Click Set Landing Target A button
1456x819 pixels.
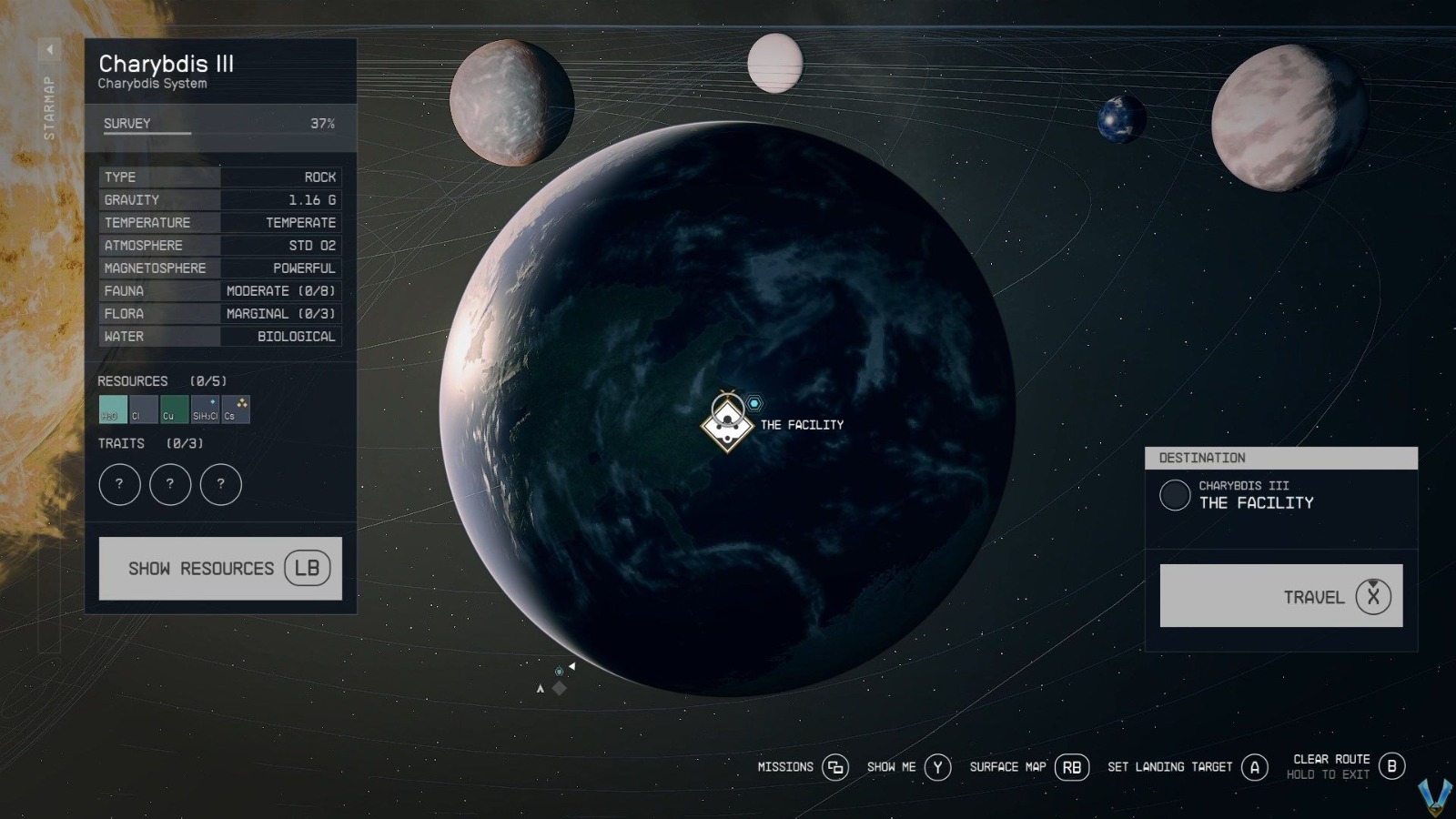click(1255, 767)
